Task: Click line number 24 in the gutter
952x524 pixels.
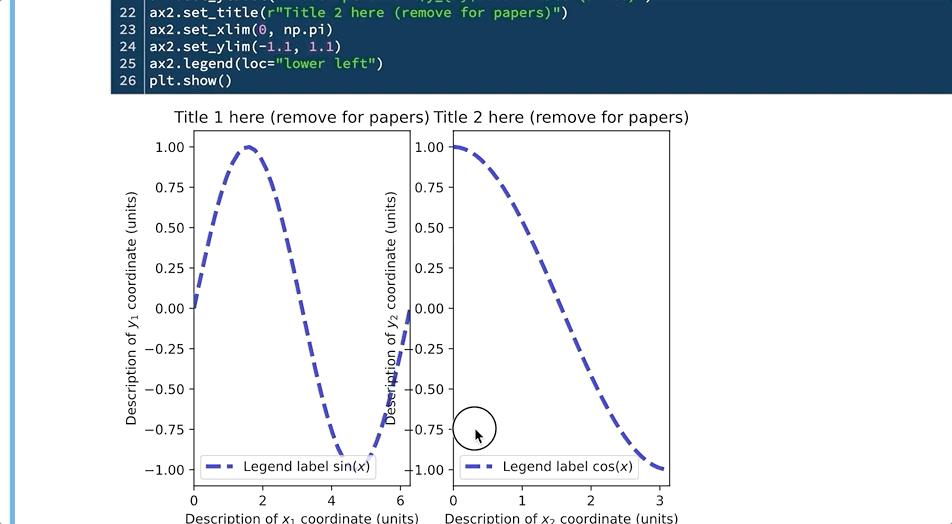Action: (x=128, y=47)
